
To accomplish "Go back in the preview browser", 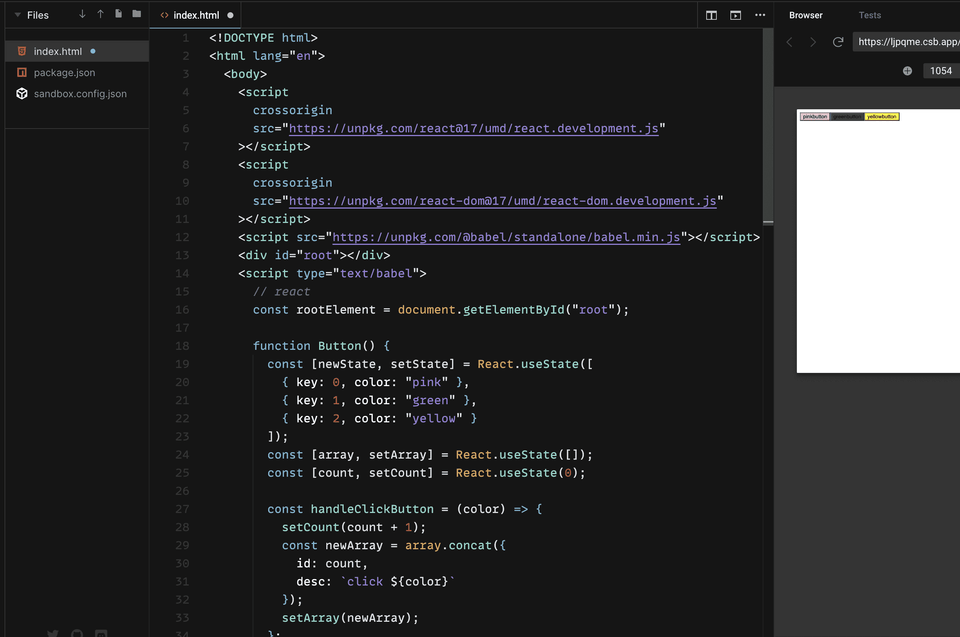I will (789, 42).
